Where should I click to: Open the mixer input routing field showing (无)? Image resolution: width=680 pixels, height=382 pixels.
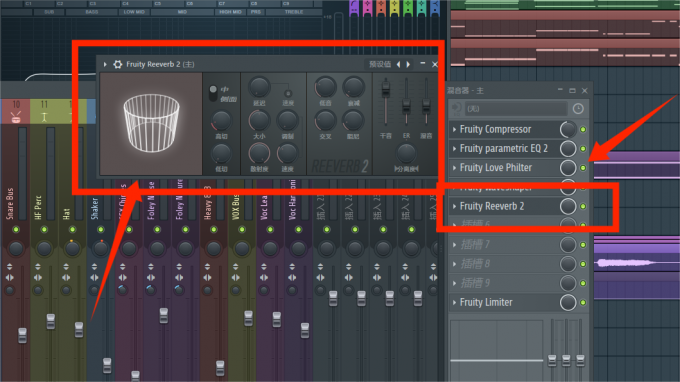[x=516, y=108]
